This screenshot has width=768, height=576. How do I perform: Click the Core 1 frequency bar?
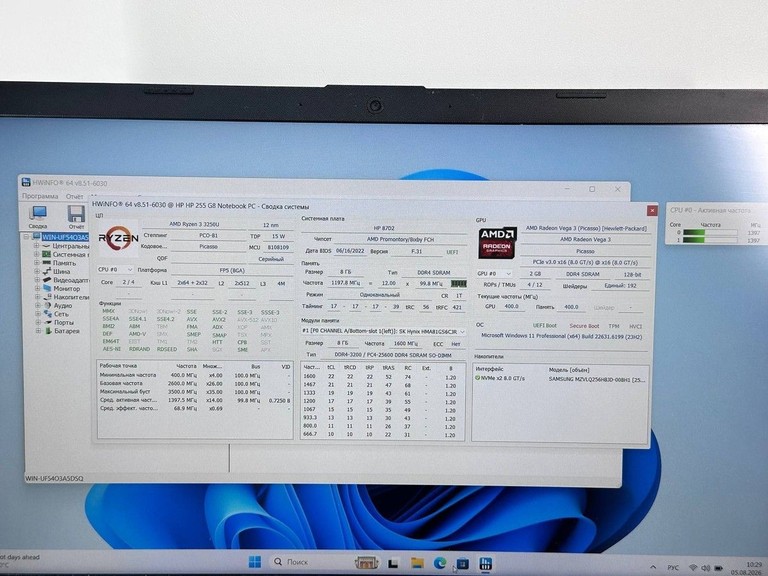point(710,240)
